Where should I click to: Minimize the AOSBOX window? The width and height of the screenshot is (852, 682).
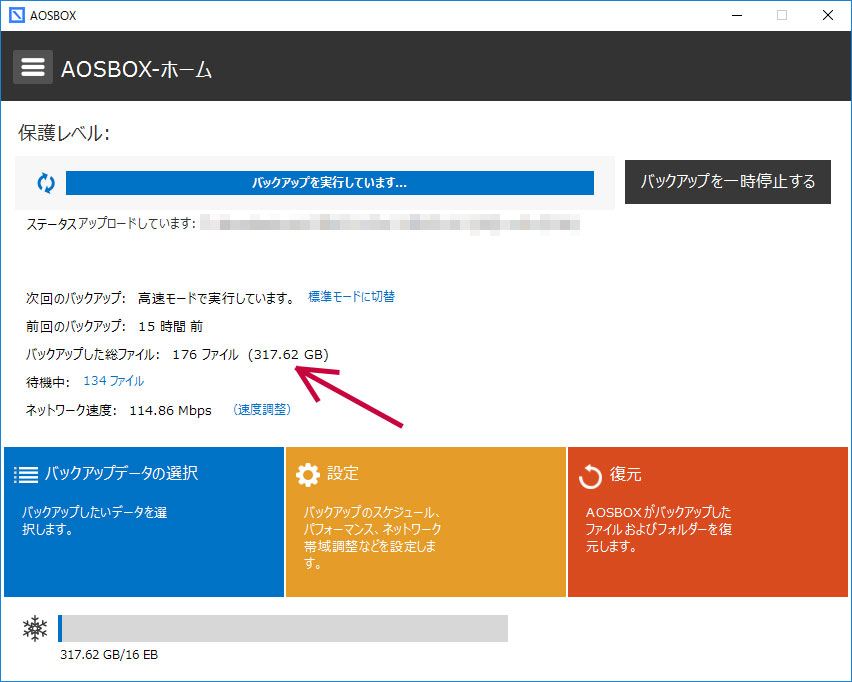[737, 15]
